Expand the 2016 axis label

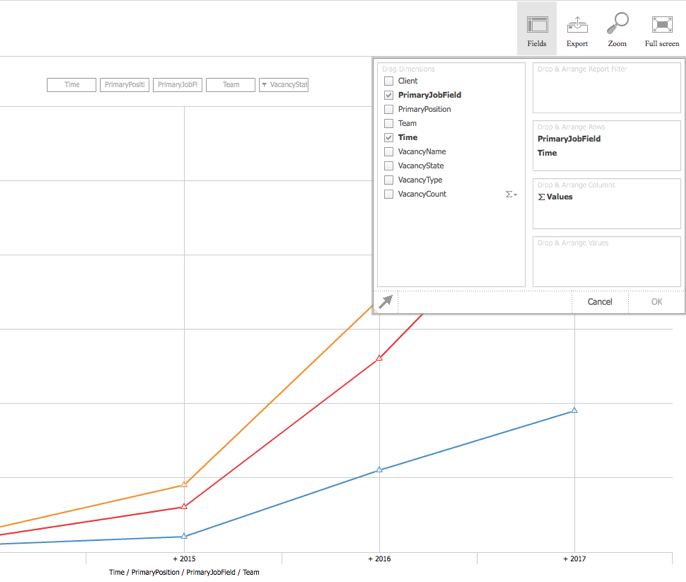(379, 558)
